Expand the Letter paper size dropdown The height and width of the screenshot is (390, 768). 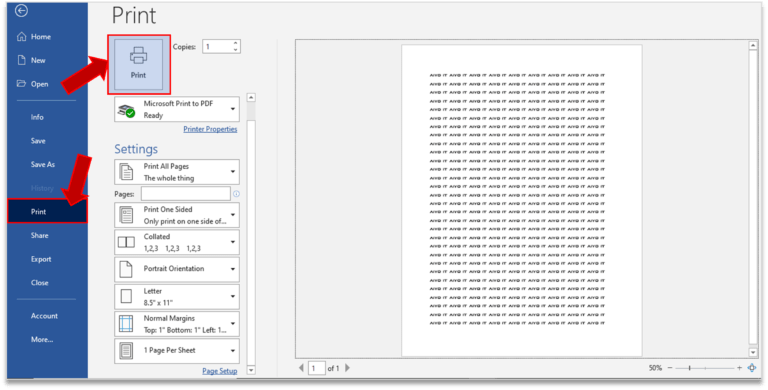(177, 296)
